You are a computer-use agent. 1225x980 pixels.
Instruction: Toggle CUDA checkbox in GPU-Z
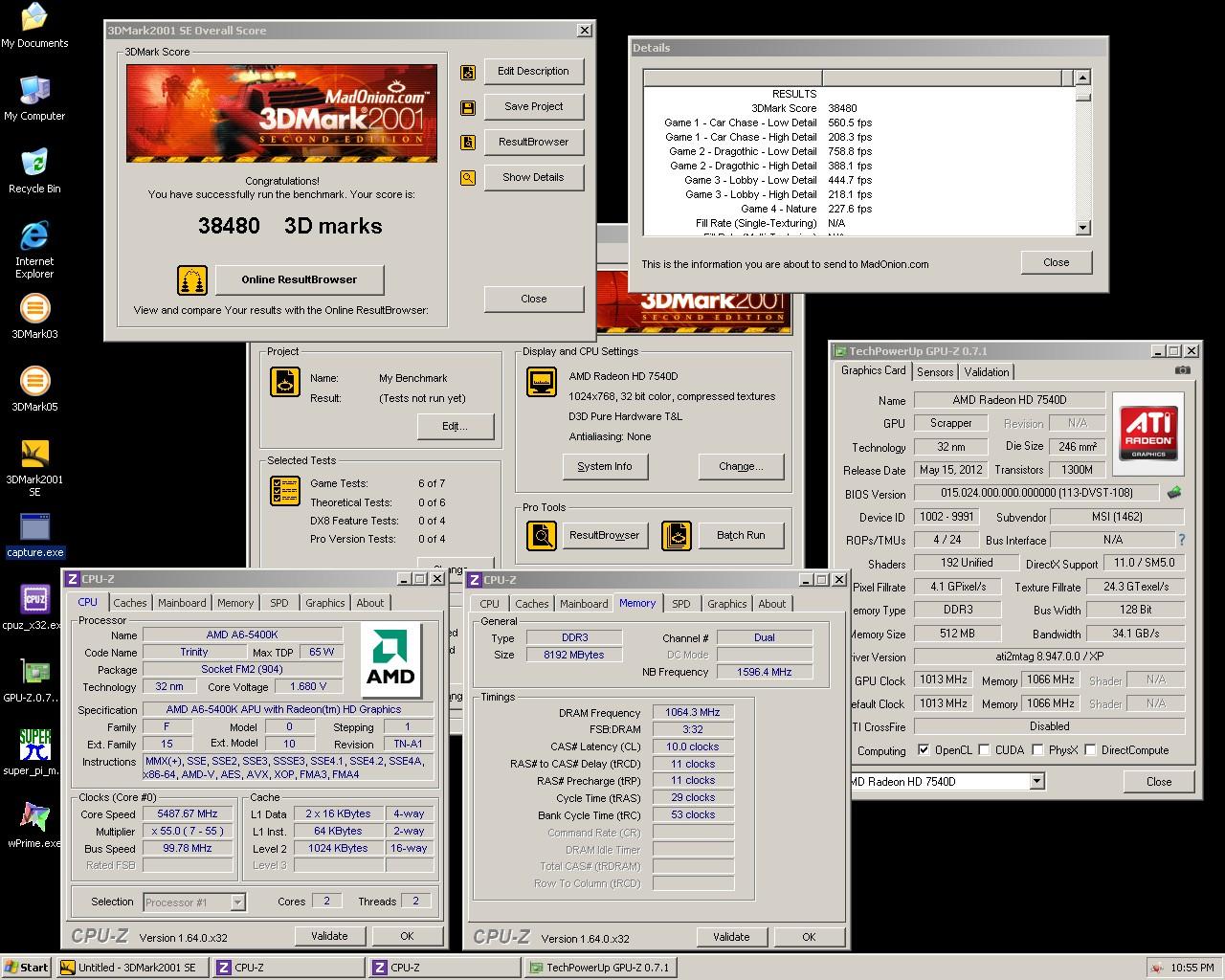coord(984,750)
